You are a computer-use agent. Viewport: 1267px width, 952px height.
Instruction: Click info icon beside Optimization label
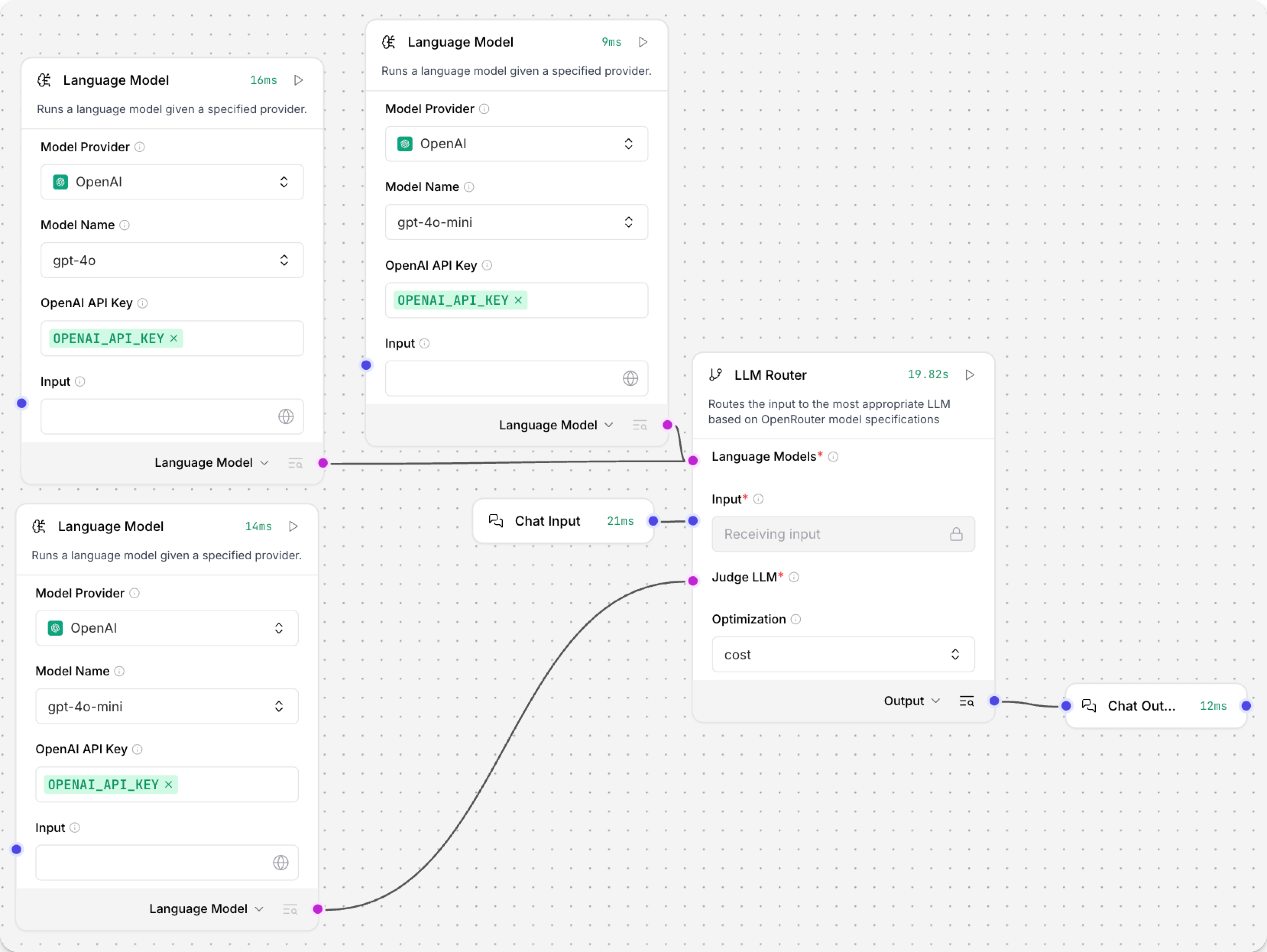(x=796, y=619)
